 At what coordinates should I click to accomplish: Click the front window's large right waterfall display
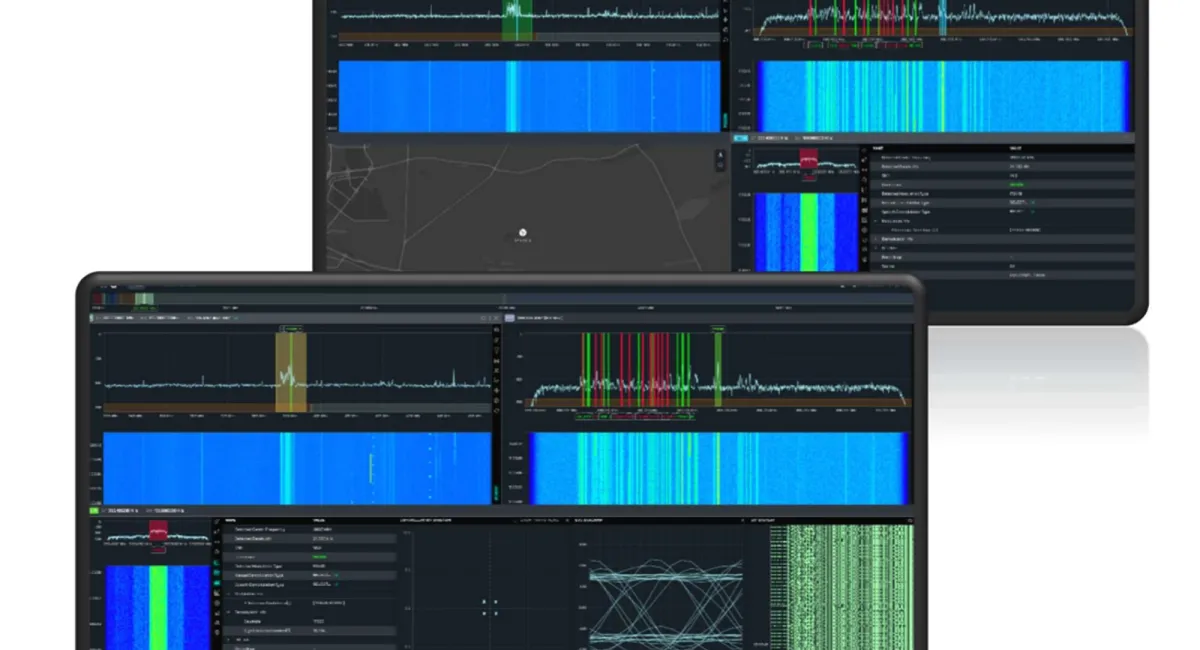(x=718, y=468)
